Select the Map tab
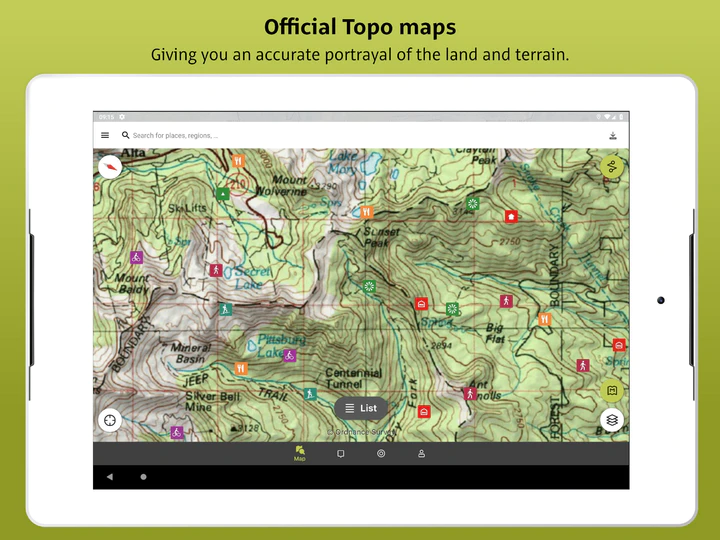The height and width of the screenshot is (540, 720). coord(300,454)
